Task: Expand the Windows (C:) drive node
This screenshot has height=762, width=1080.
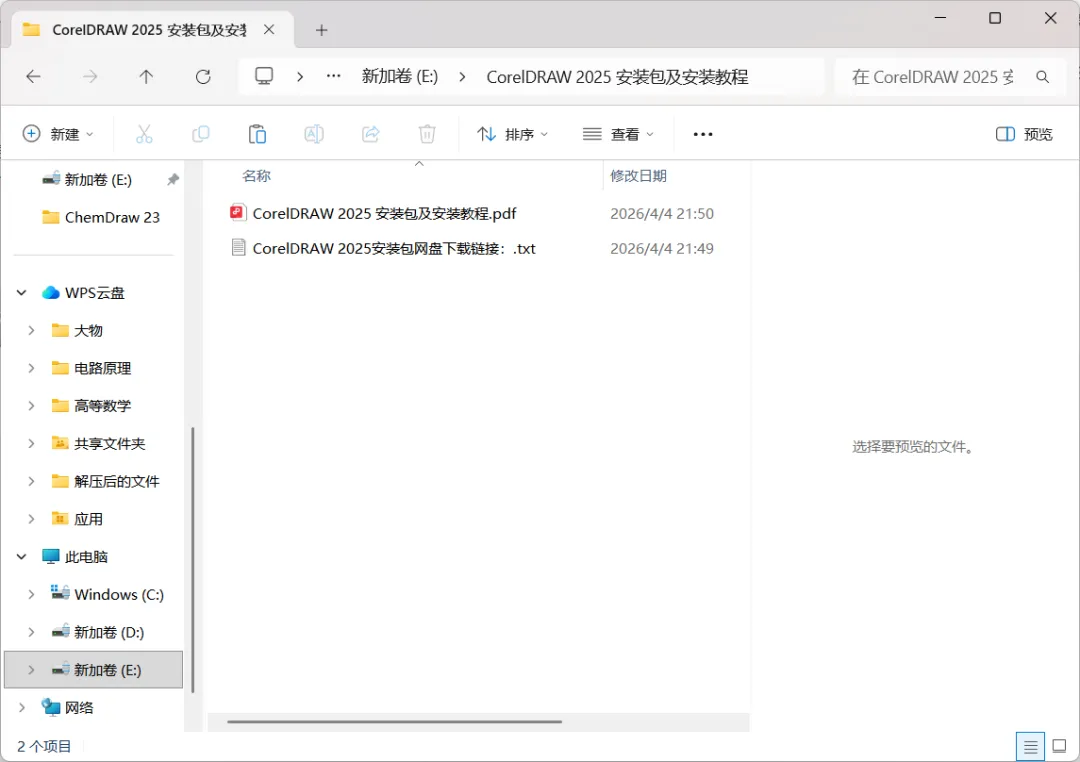Action: point(31,594)
